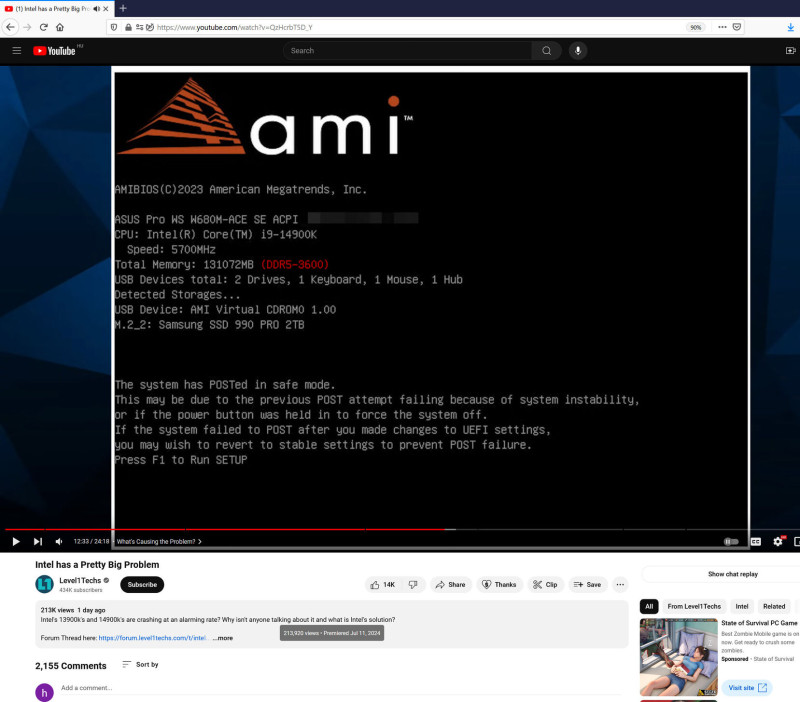The image size is (800, 702).
Task: Click the browser forward arrow
Action: [x=28, y=27]
